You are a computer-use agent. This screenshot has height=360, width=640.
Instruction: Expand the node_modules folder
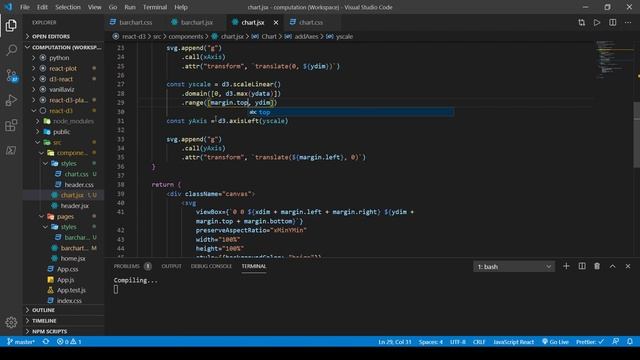pyautogui.click(x=63, y=121)
